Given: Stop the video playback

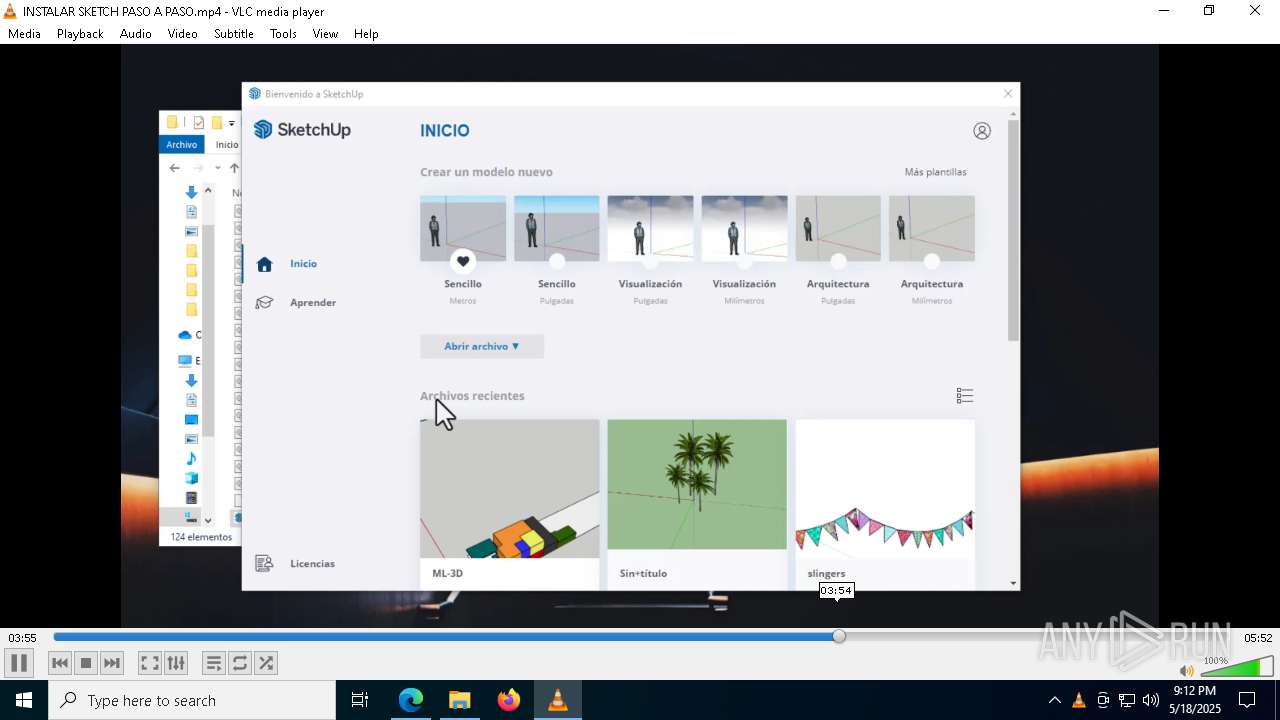Looking at the screenshot, I should pyautogui.click(x=86, y=663).
